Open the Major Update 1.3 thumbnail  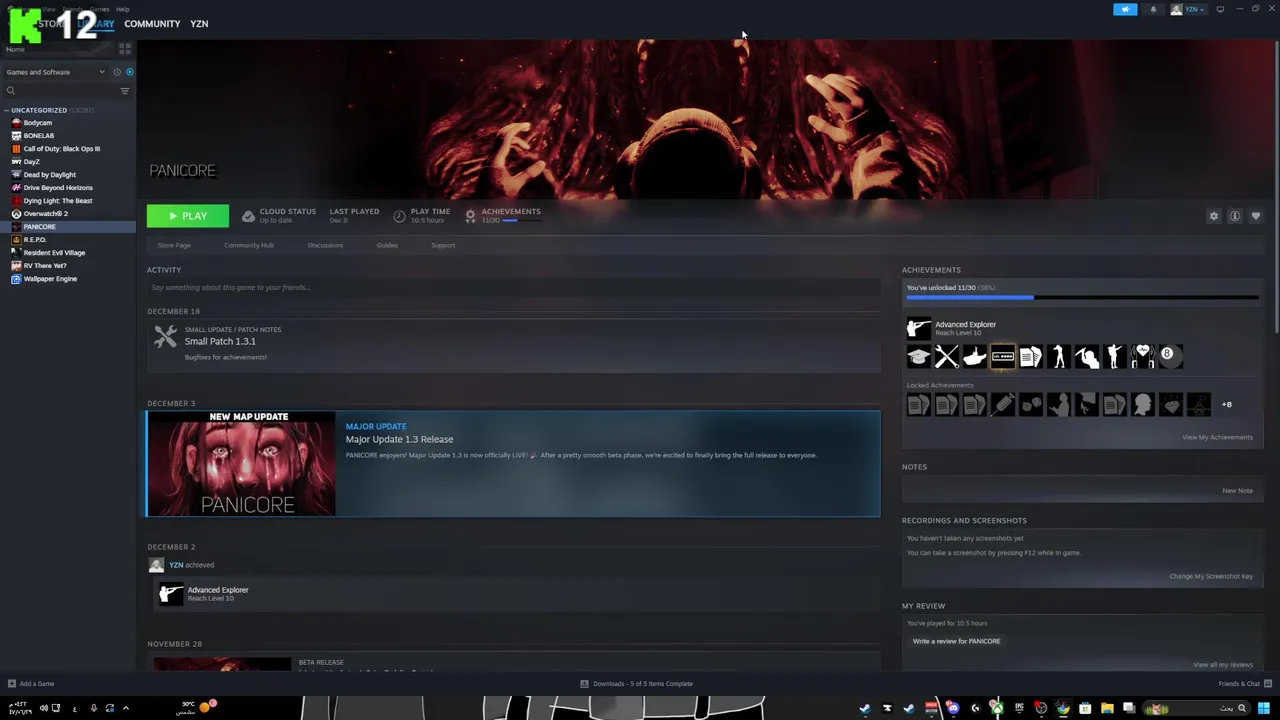(241, 464)
